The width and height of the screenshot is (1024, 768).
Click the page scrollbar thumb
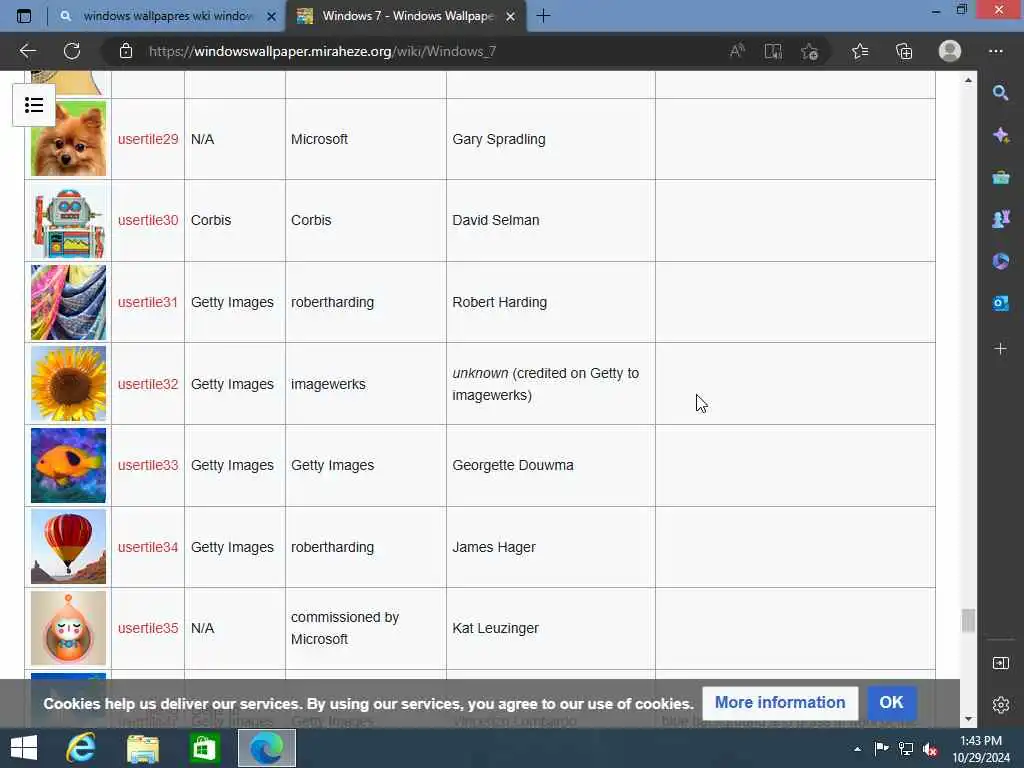point(968,620)
